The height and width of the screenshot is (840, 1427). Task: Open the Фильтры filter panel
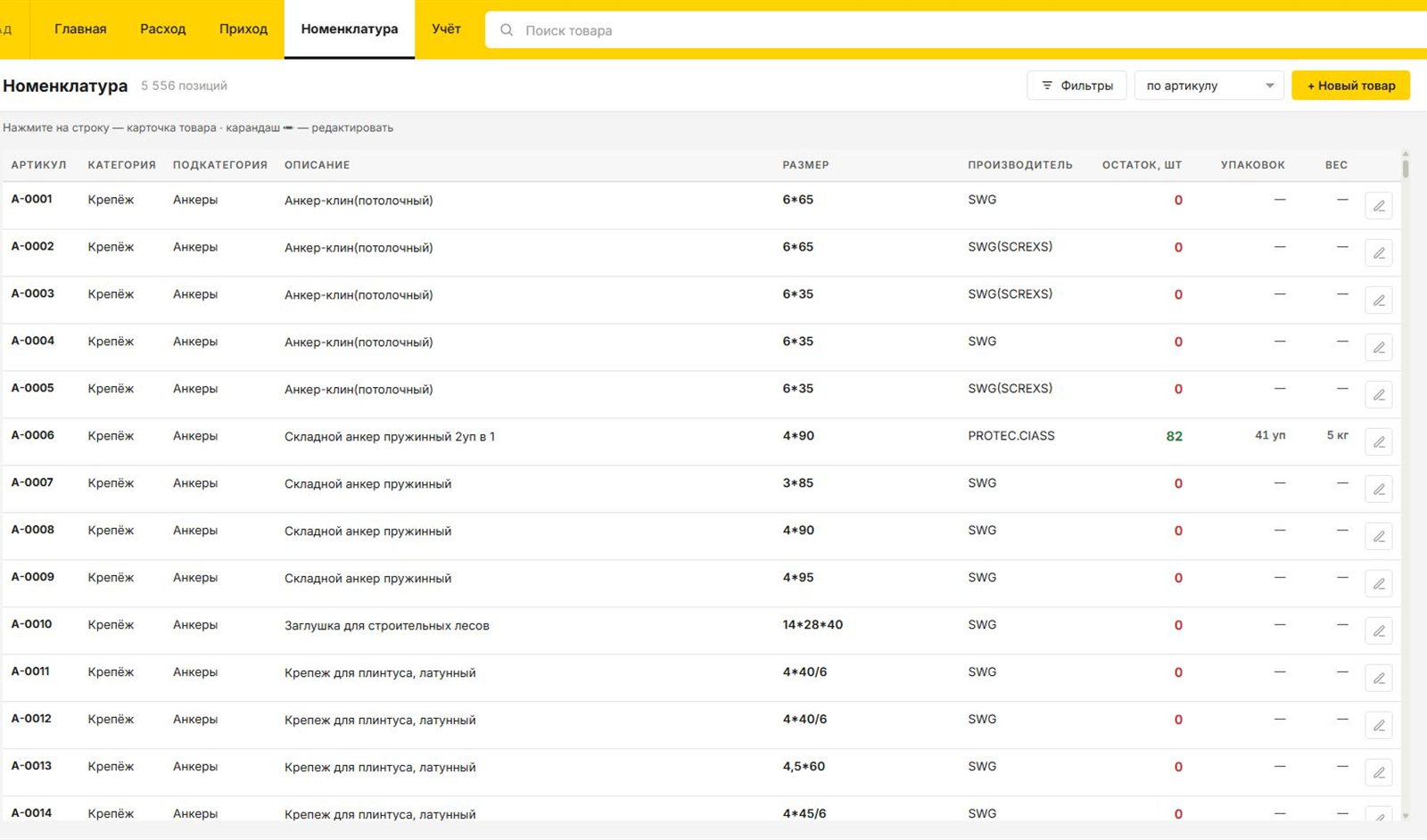click(1076, 86)
